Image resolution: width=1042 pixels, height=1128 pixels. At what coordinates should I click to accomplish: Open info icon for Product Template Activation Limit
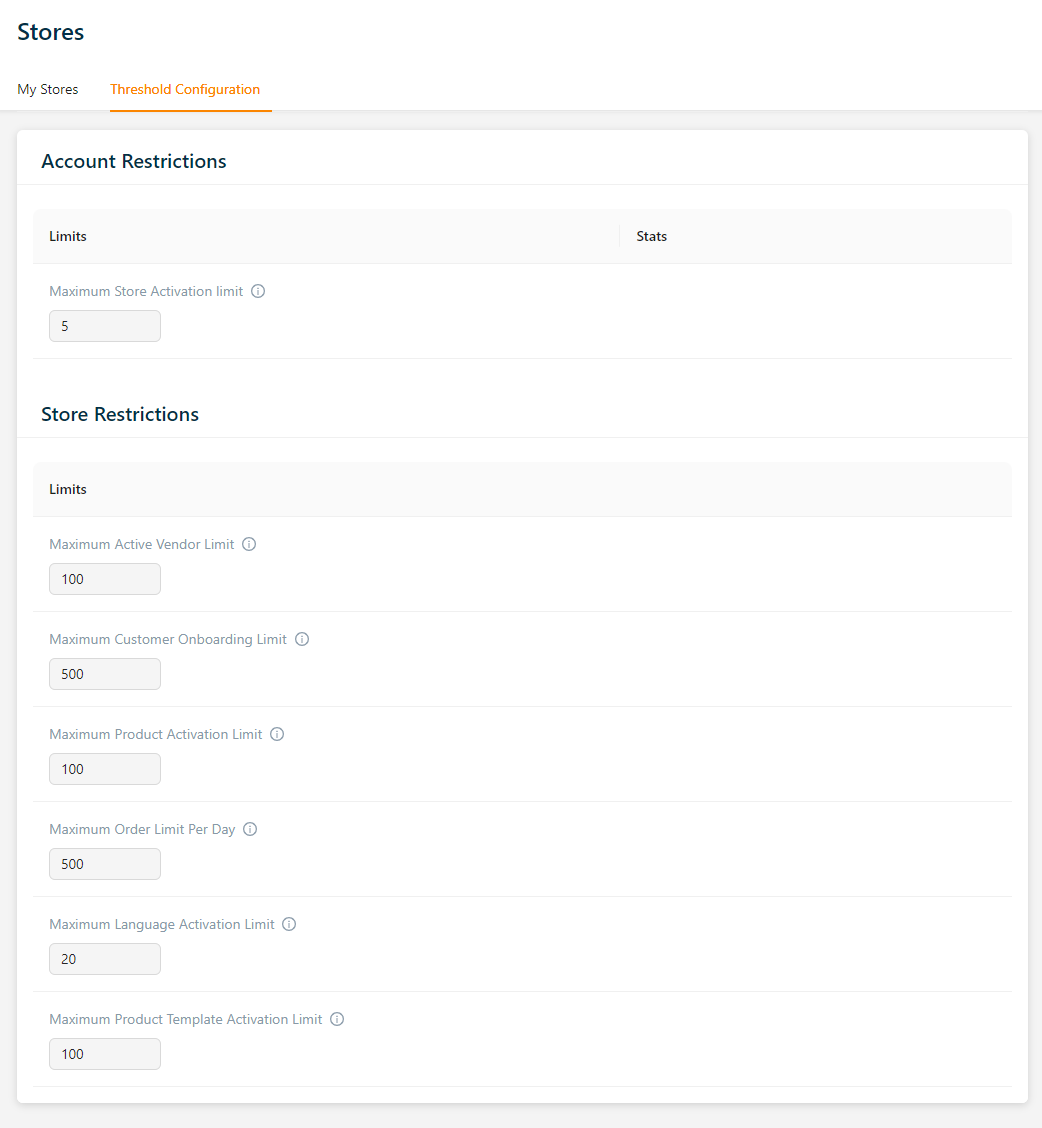point(337,1020)
